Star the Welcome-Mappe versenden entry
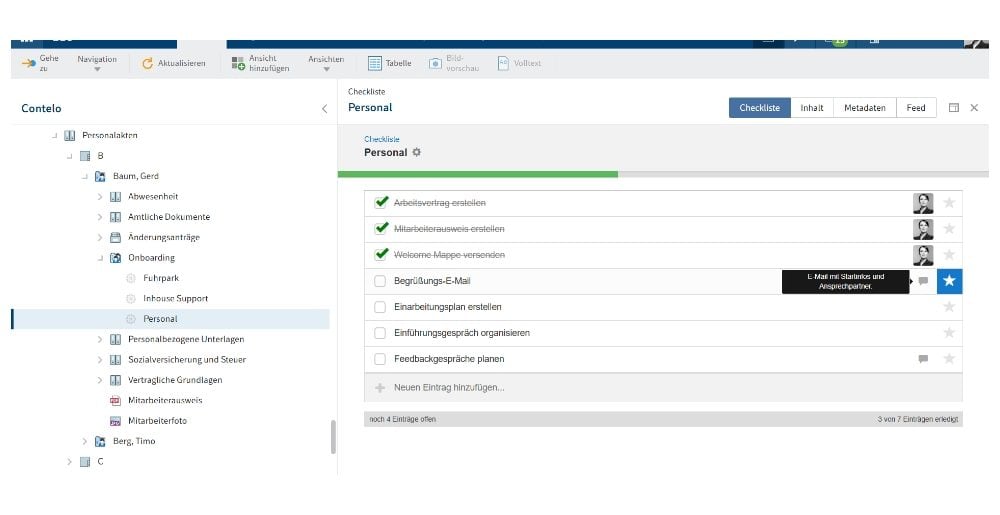This screenshot has width=1000, height=515. coord(949,255)
